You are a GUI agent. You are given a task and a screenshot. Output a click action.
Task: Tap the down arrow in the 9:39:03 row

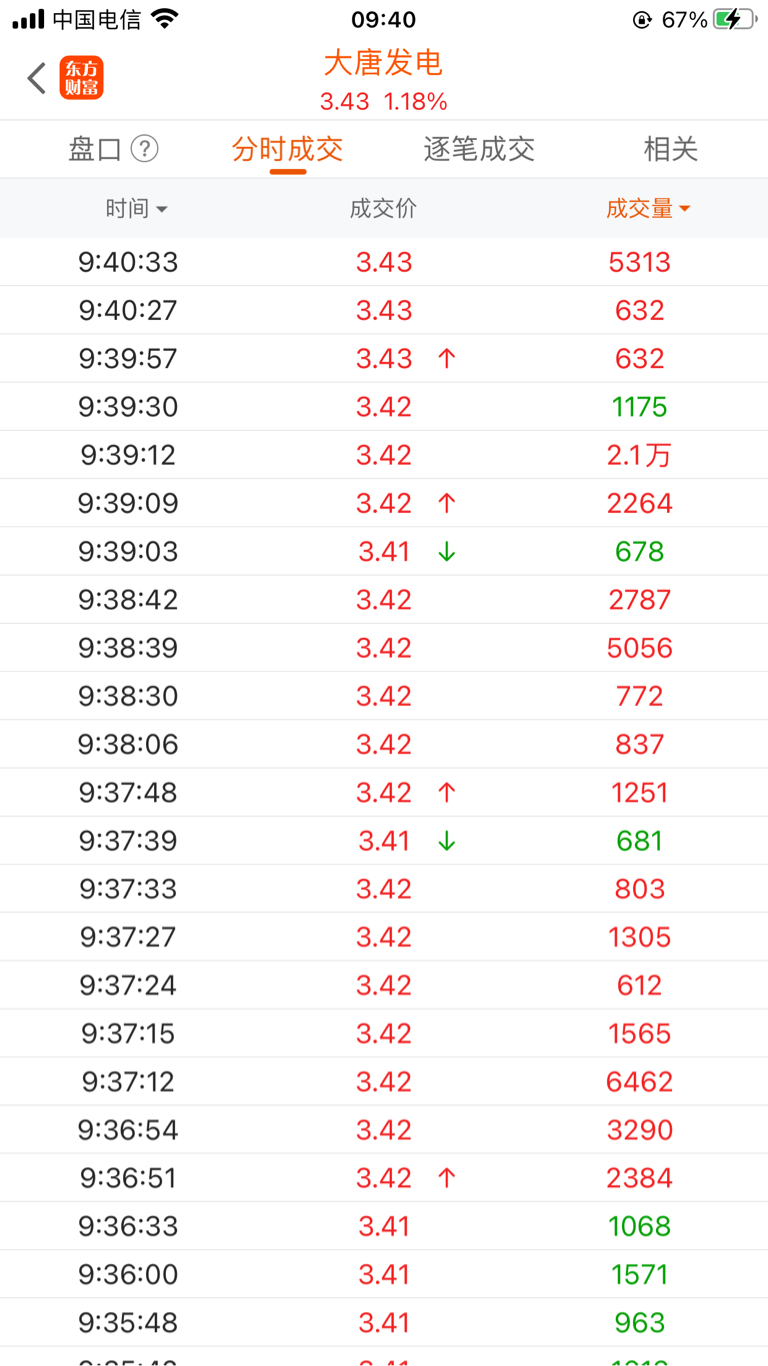pos(447,551)
